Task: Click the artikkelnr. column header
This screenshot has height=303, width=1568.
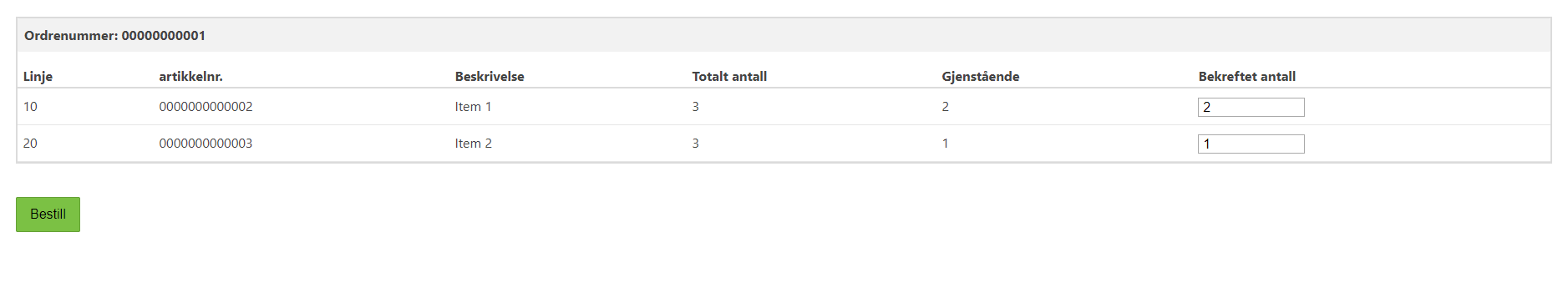Action: coord(190,76)
